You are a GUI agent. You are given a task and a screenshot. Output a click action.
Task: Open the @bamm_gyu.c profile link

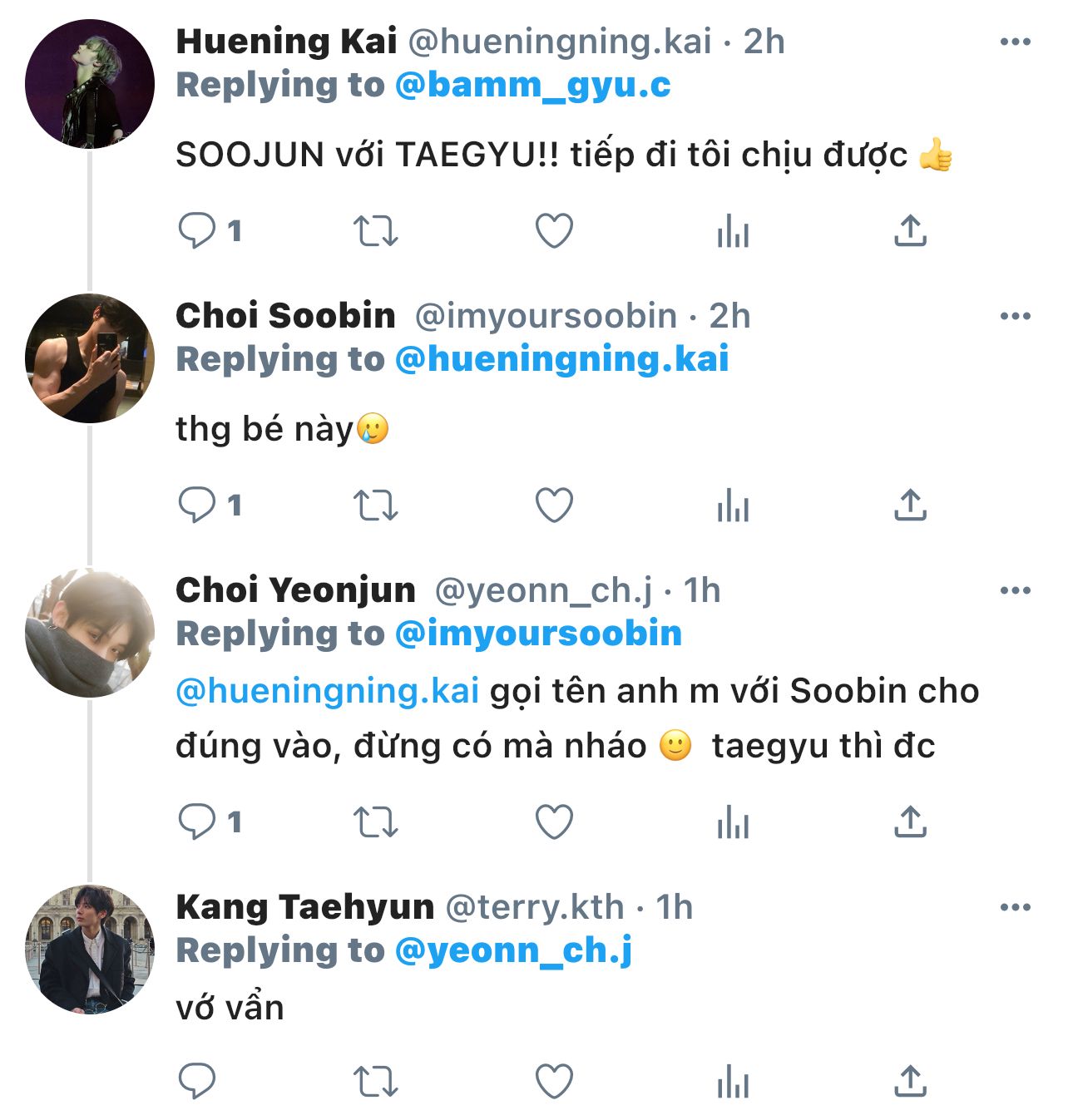click(532, 86)
